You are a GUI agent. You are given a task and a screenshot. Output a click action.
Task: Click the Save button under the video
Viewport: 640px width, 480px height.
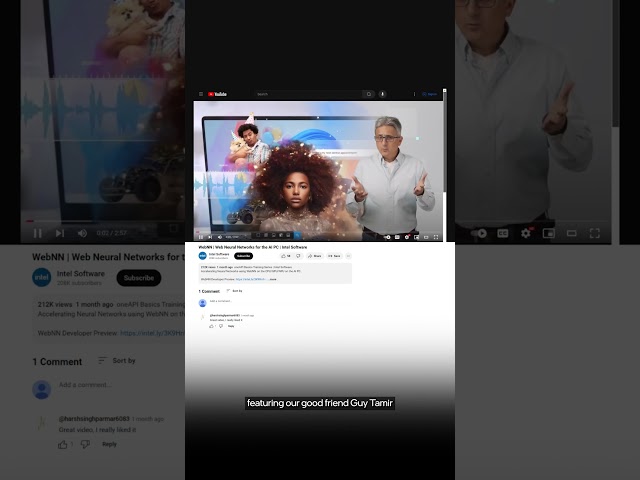click(x=334, y=256)
